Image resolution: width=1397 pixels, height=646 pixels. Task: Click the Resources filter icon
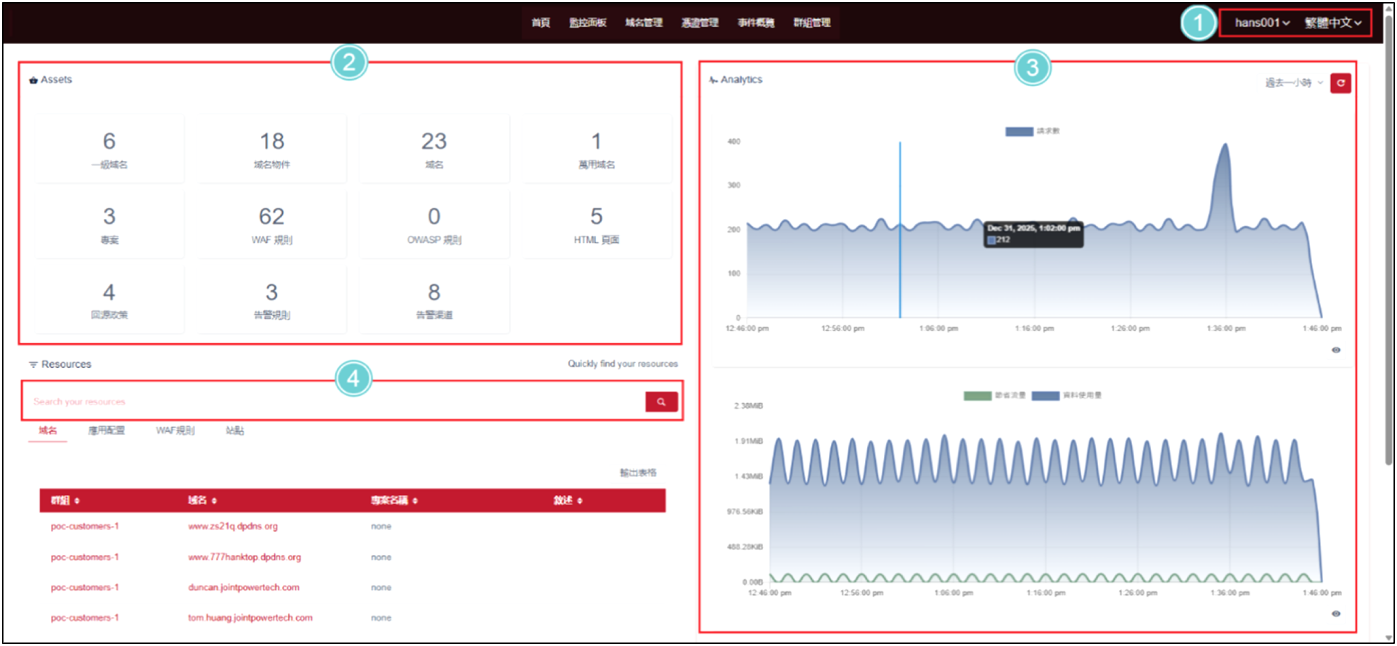[x=33, y=365]
